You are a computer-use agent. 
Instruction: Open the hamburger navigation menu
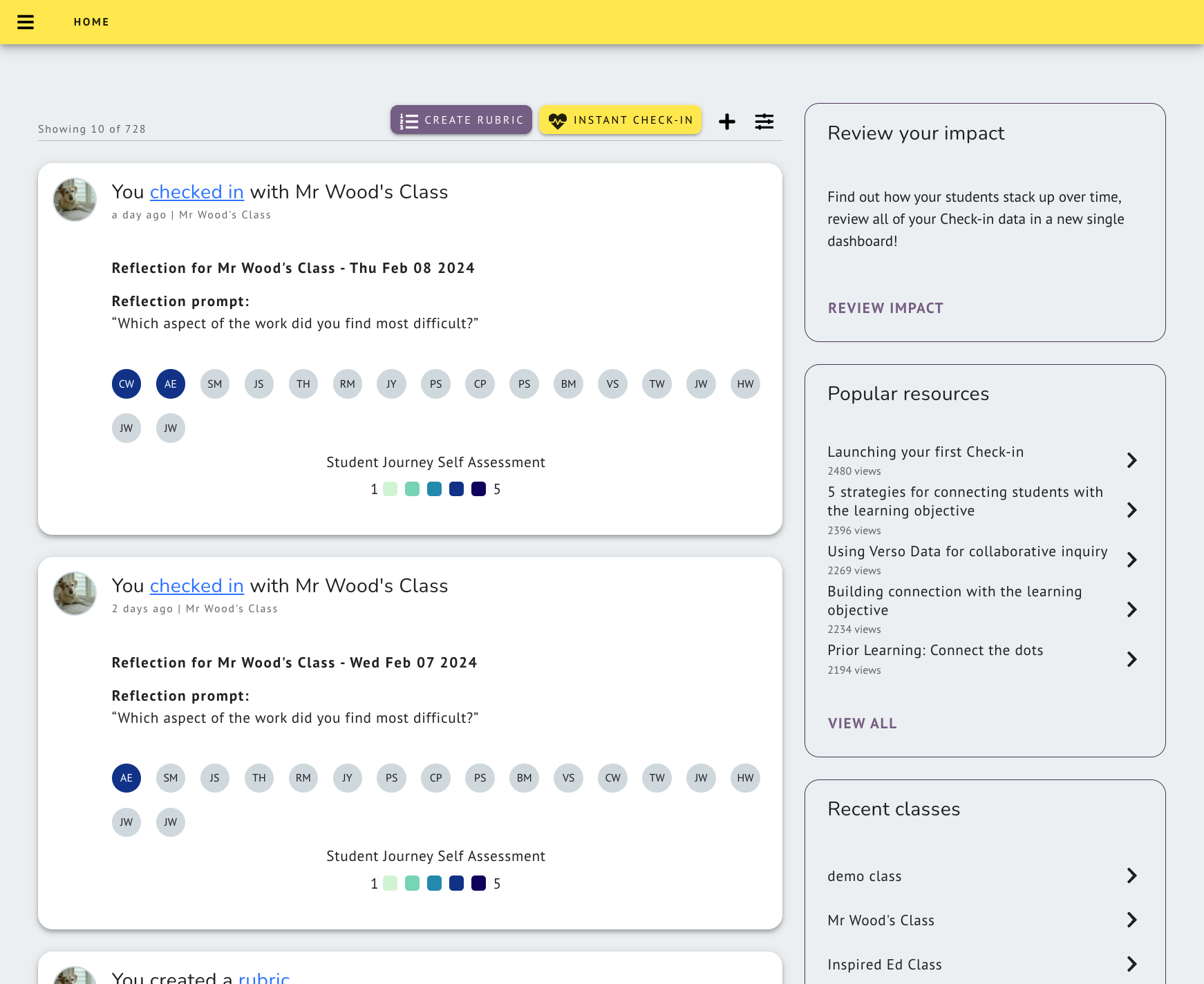[26, 22]
